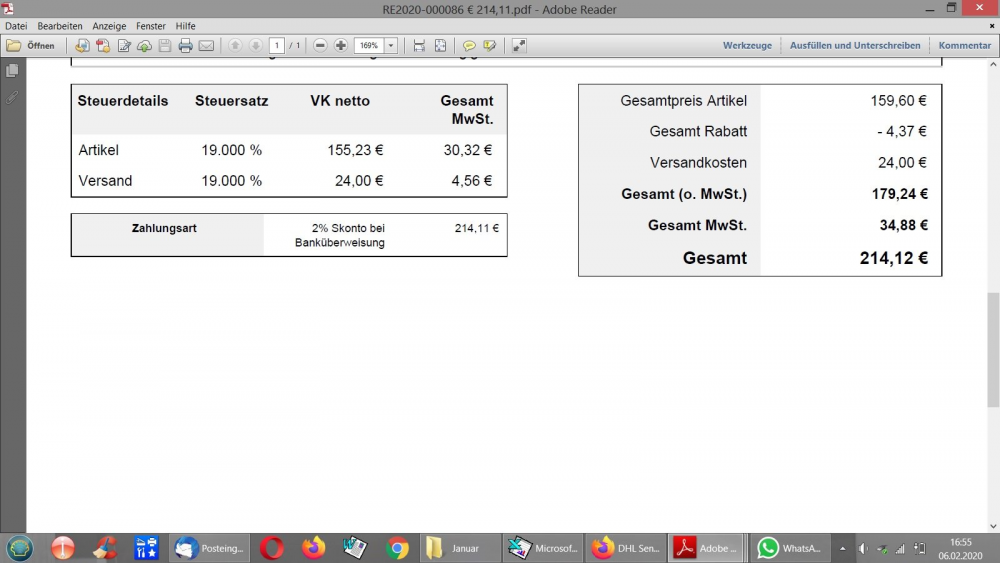Image resolution: width=1000 pixels, height=563 pixels.
Task: Show page thumbnails in left sidebar
Action: tap(12, 71)
